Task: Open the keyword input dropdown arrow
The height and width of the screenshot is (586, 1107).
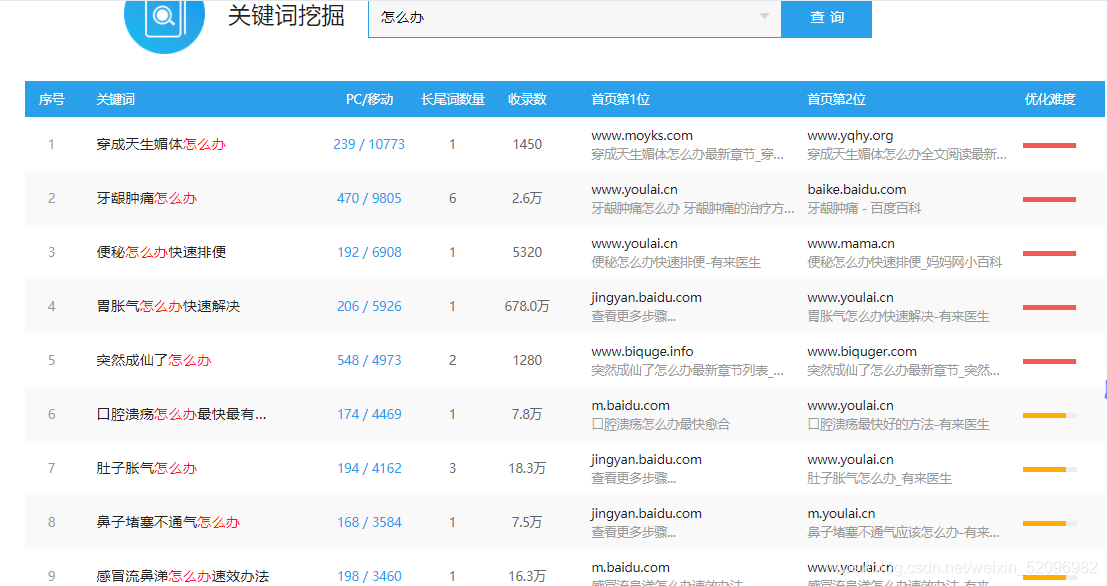Action: click(x=764, y=16)
